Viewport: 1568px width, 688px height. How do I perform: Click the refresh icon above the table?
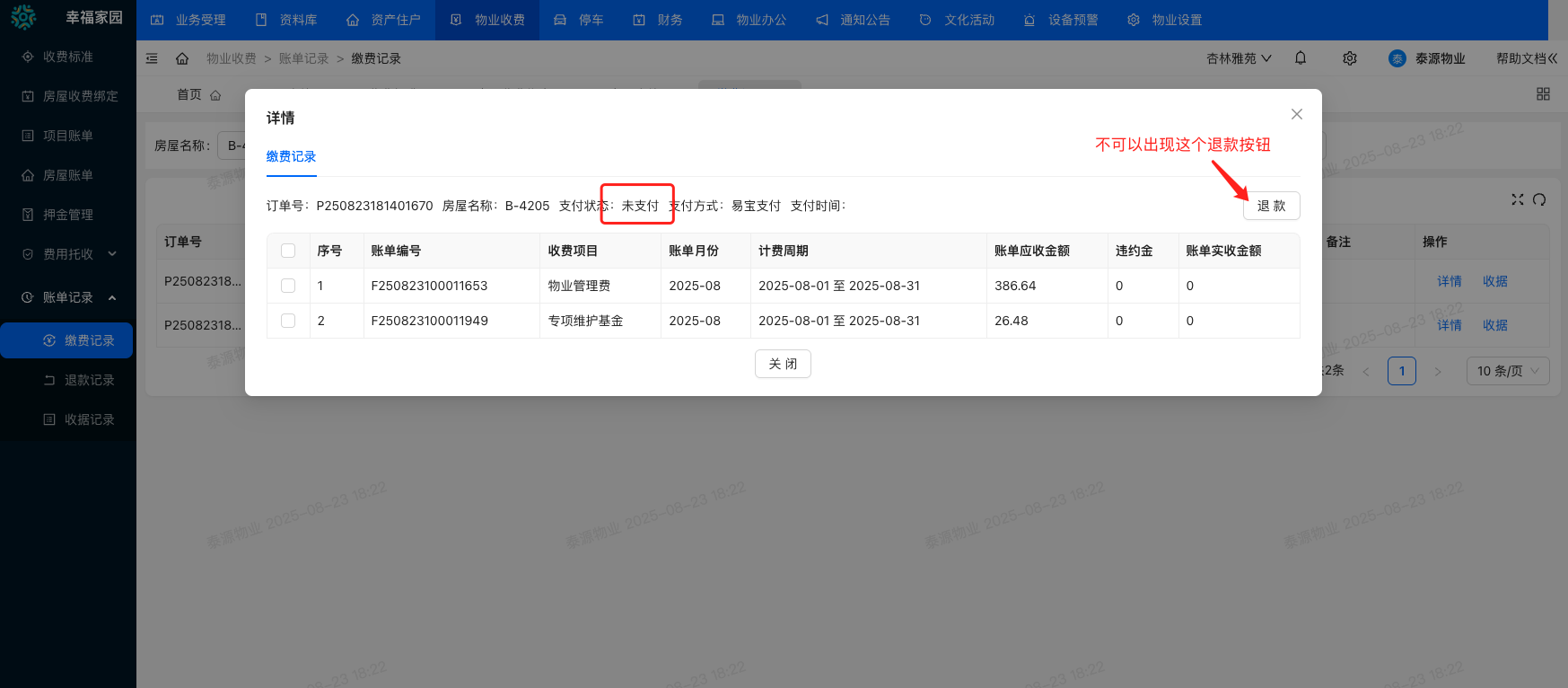coord(1539,199)
